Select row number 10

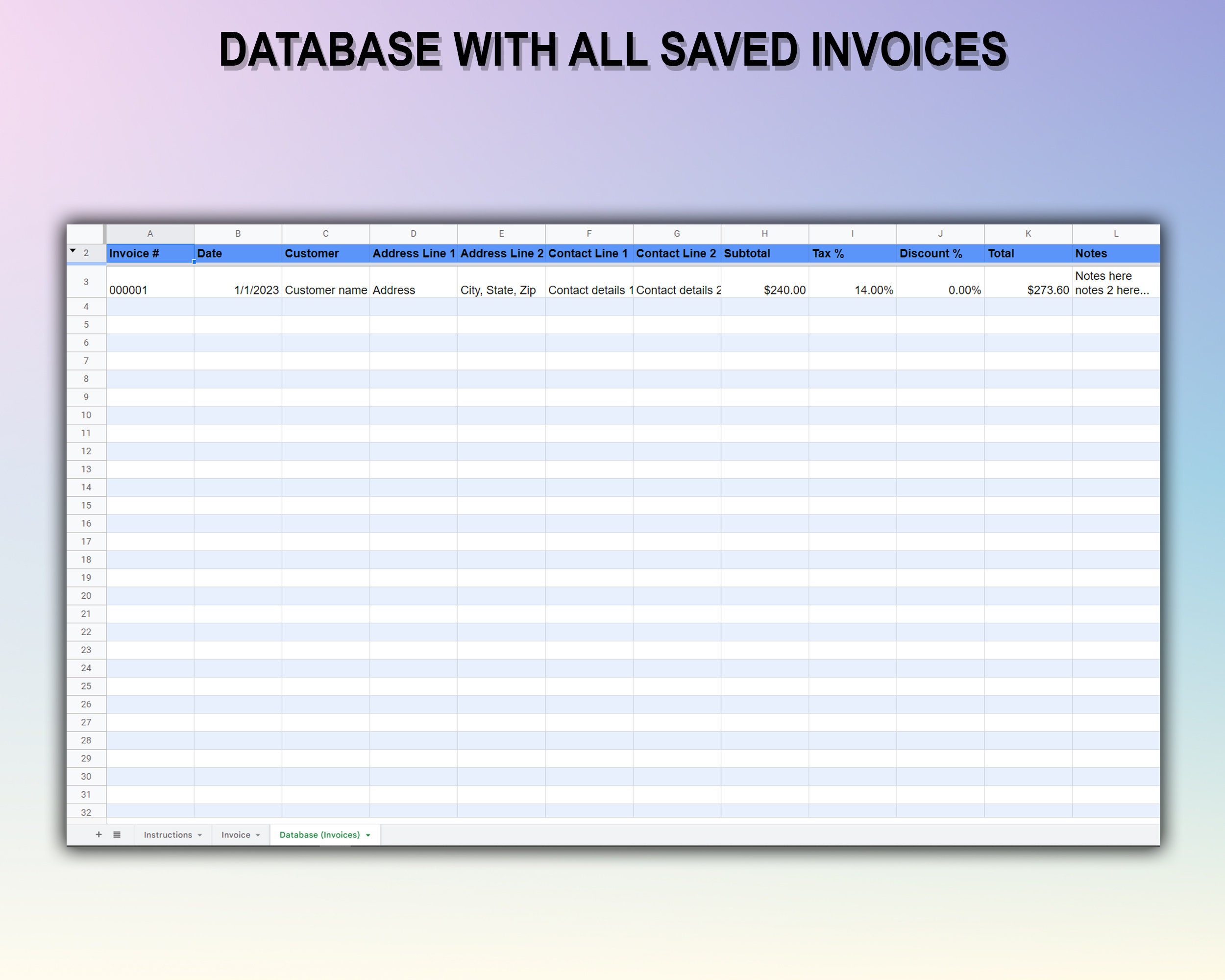(86, 415)
